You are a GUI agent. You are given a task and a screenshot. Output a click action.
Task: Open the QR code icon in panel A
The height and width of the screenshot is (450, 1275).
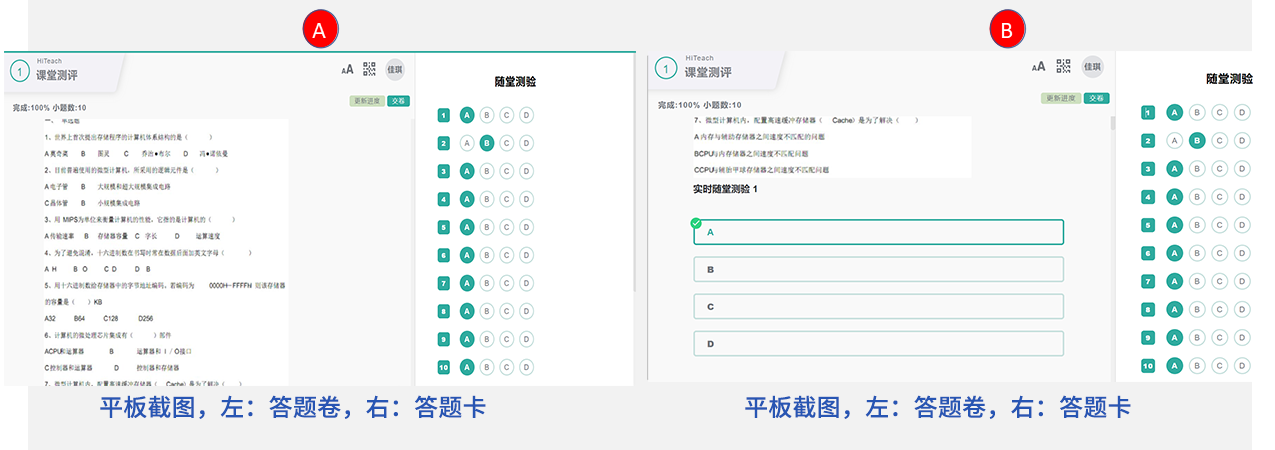tap(370, 69)
